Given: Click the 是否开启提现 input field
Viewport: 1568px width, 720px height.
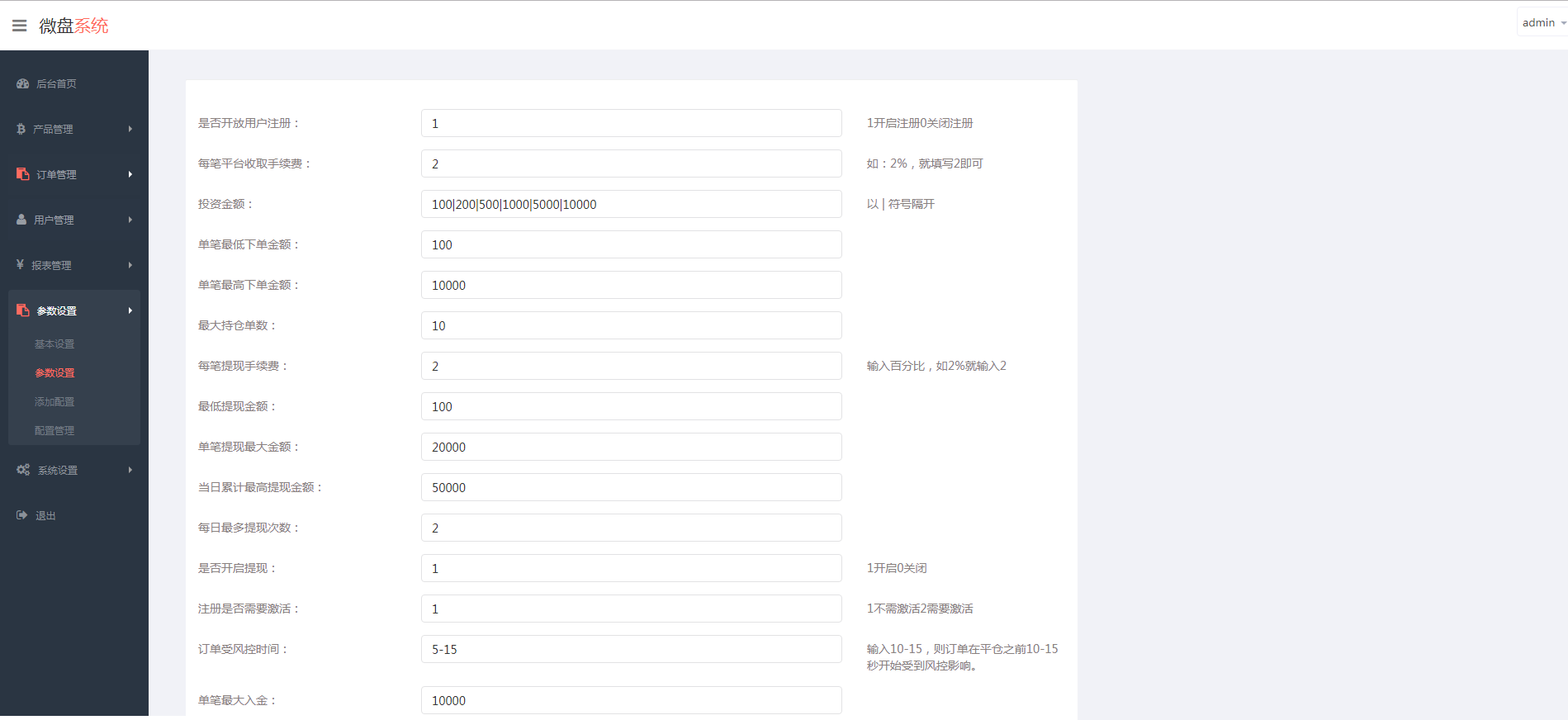Looking at the screenshot, I should (632, 568).
